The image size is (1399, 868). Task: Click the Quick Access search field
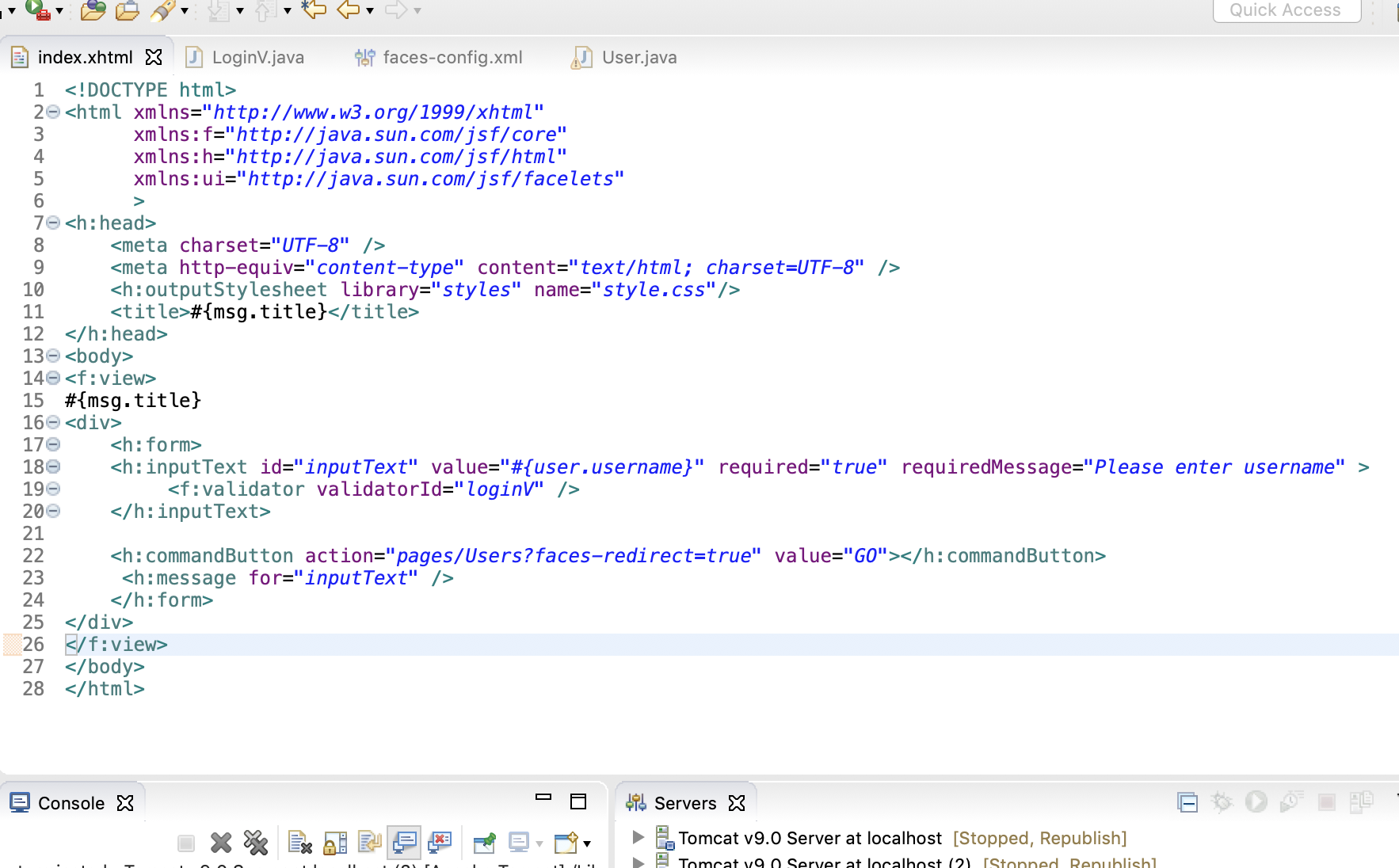click(1287, 10)
